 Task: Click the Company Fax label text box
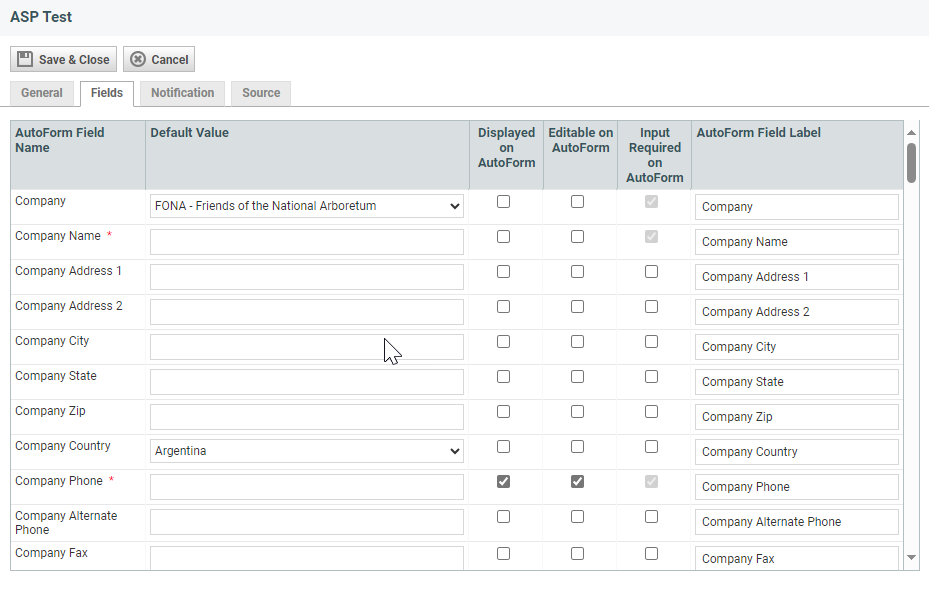point(796,558)
